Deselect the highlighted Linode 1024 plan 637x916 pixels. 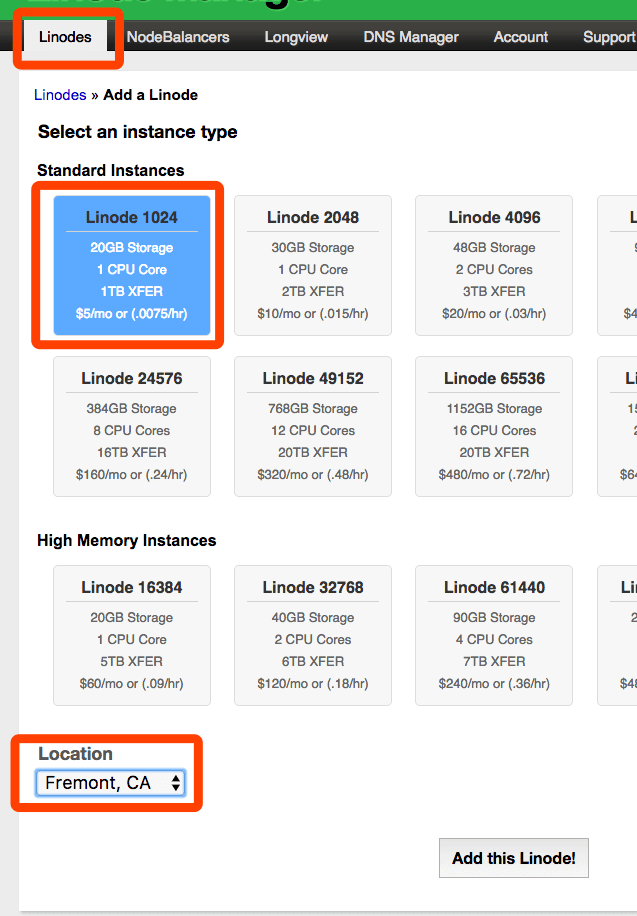click(x=131, y=265)
